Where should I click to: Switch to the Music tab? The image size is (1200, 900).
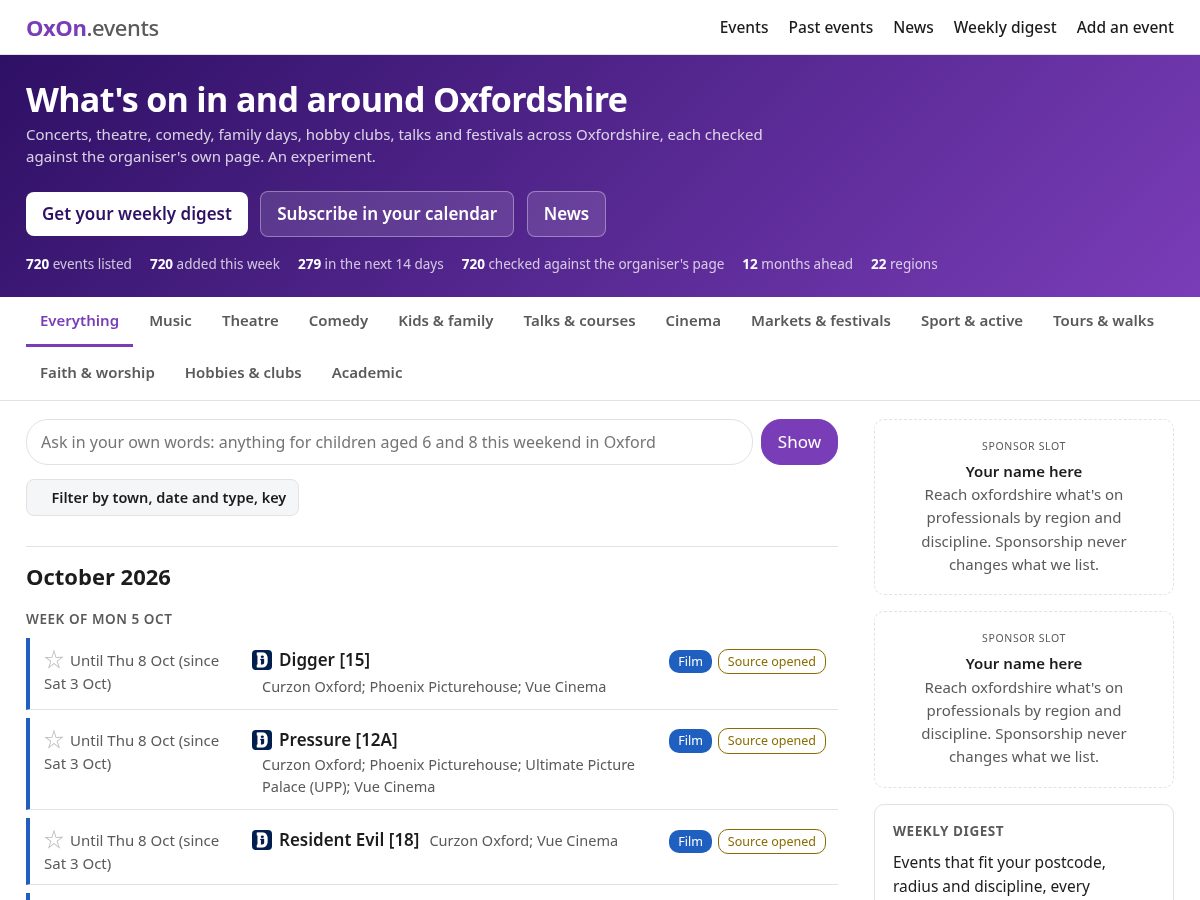pos(170,321)
